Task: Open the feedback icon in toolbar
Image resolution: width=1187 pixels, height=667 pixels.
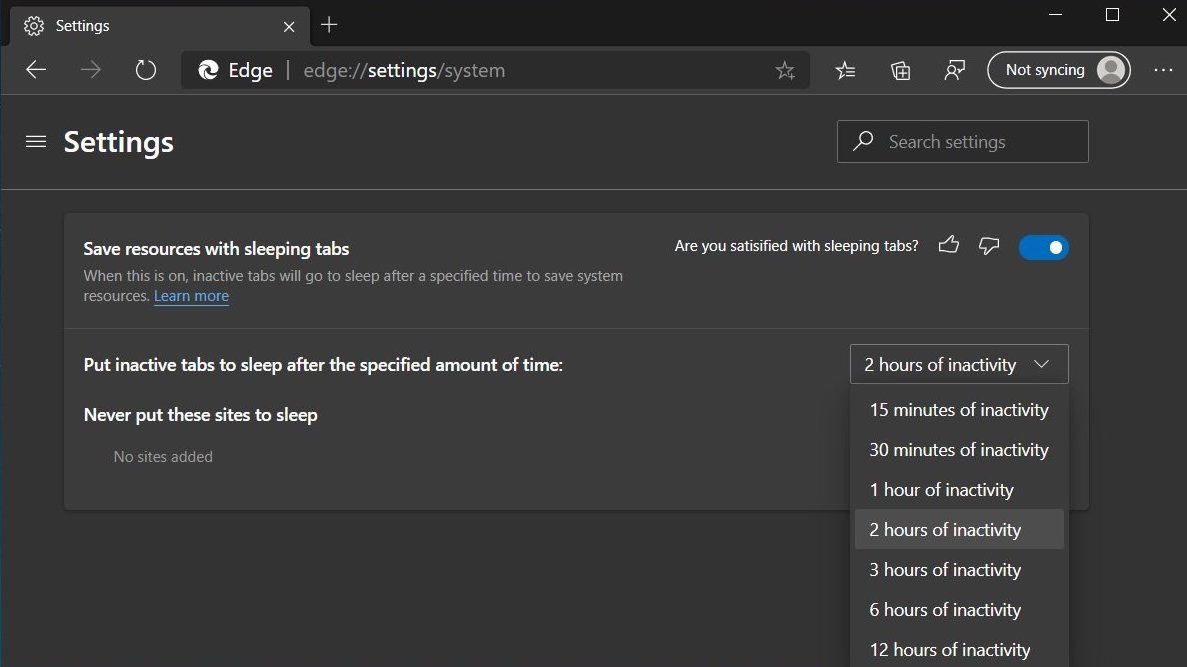Action: point(955,70)
